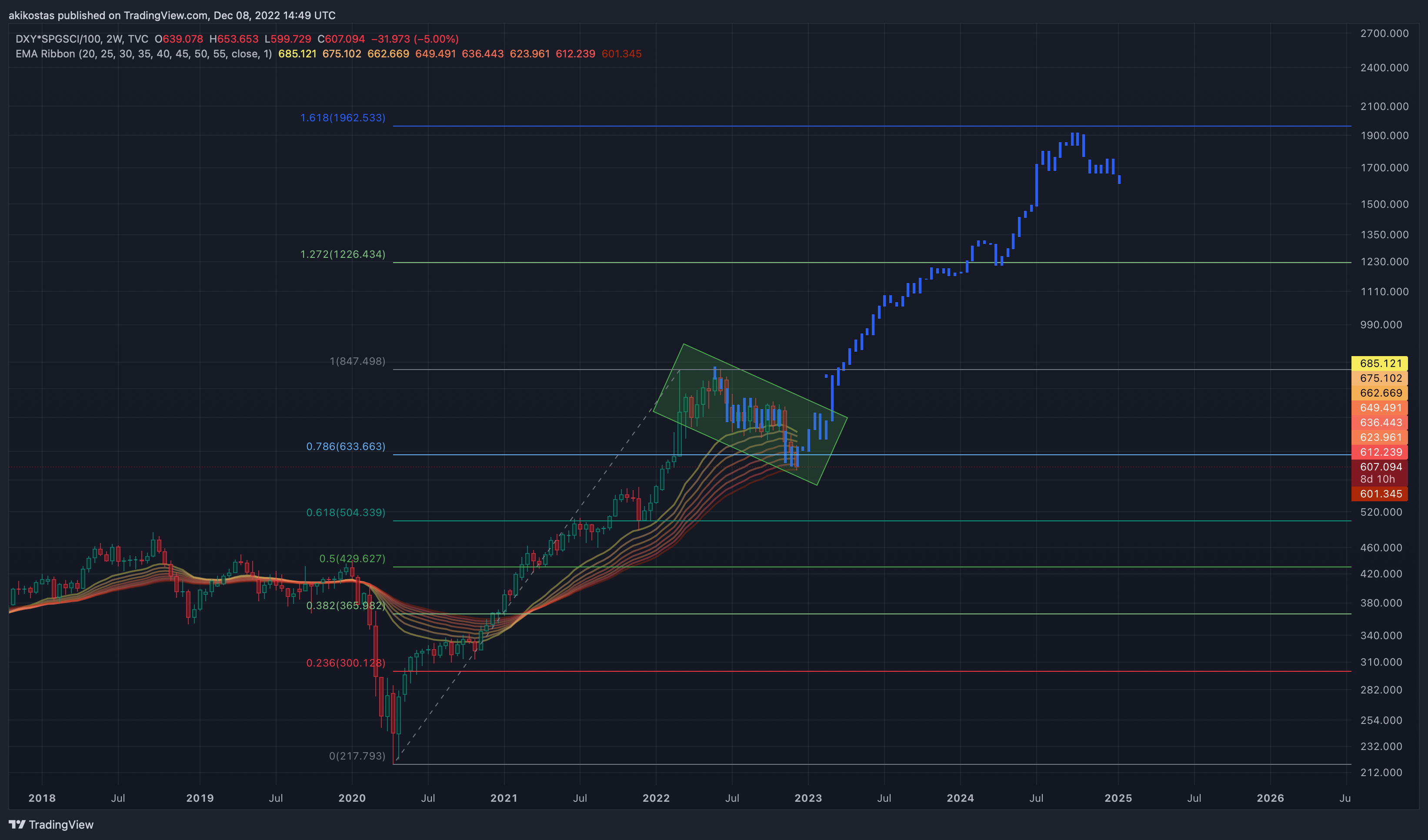Click the red 0.236 Fibonacci line
This screenshot has width=1428, height=840.
[872, 671]
